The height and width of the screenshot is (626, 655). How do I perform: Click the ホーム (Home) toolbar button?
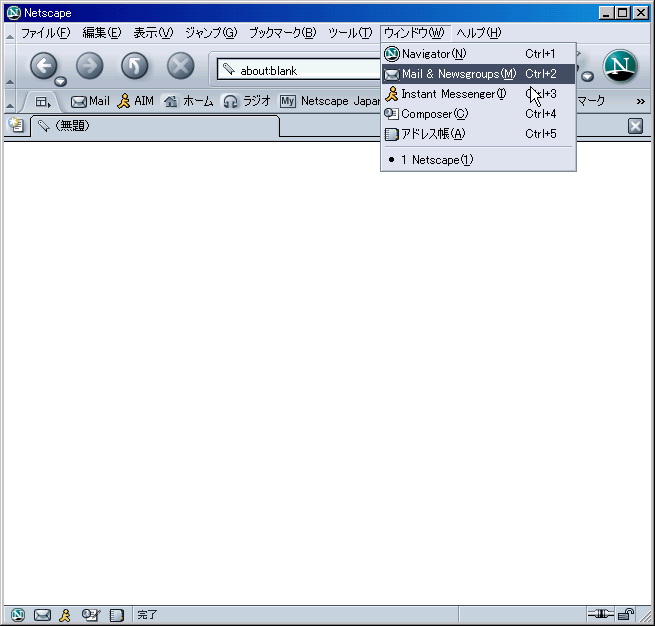pyautogui.click(x=188, y=101)
